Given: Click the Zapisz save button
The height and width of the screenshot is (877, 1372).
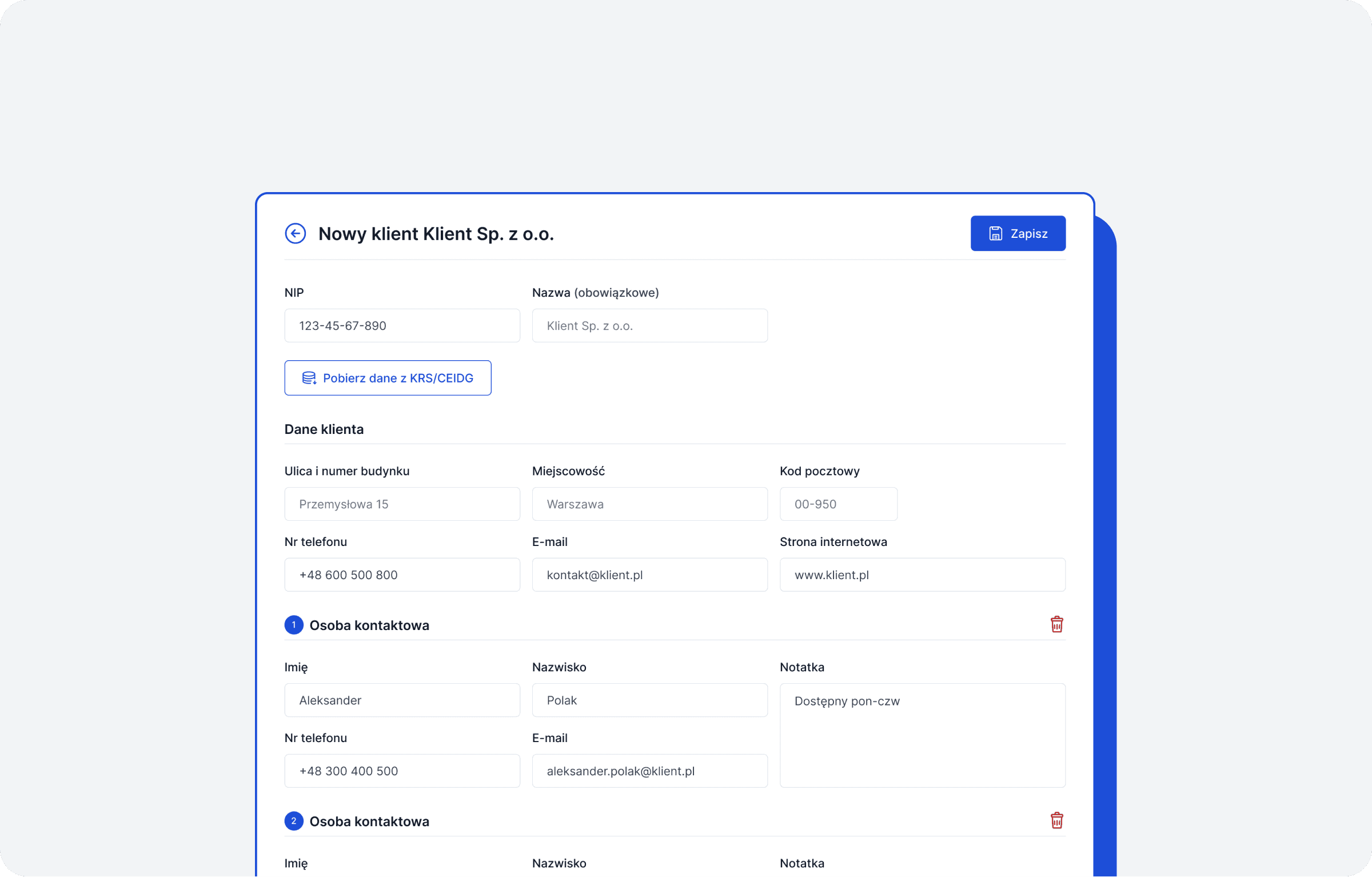Looking at the screenshot, I should [x=1018, y=233].
